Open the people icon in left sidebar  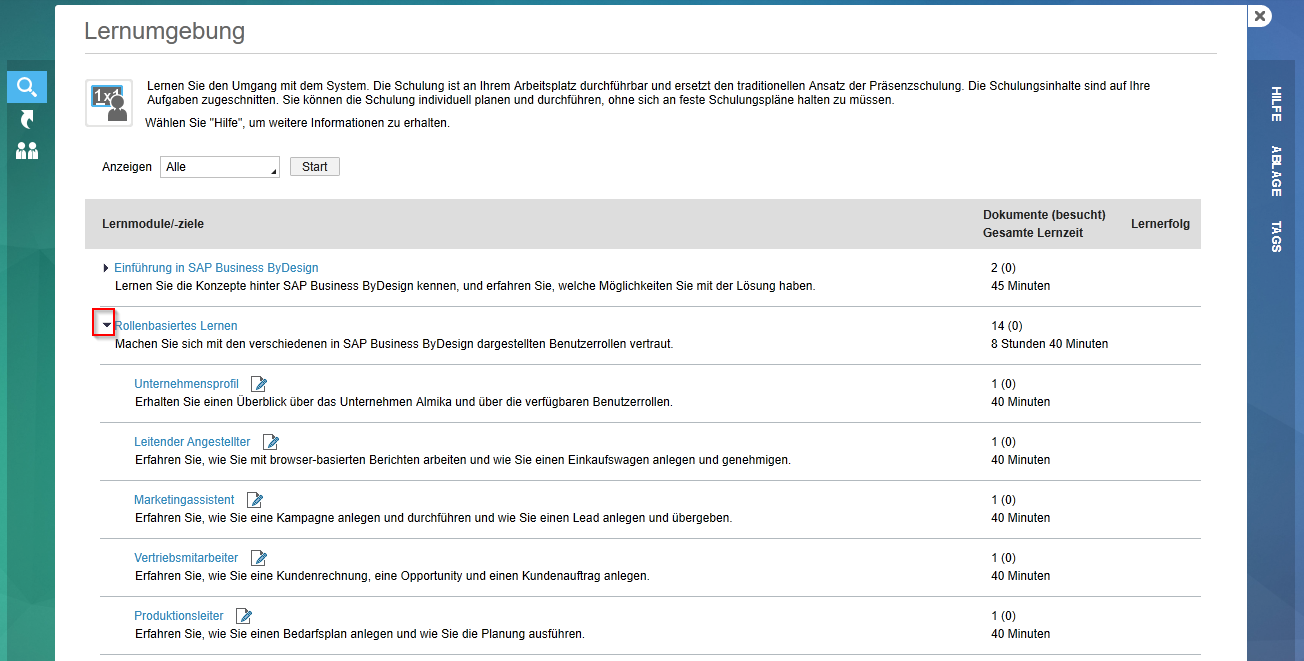point(27,152)
